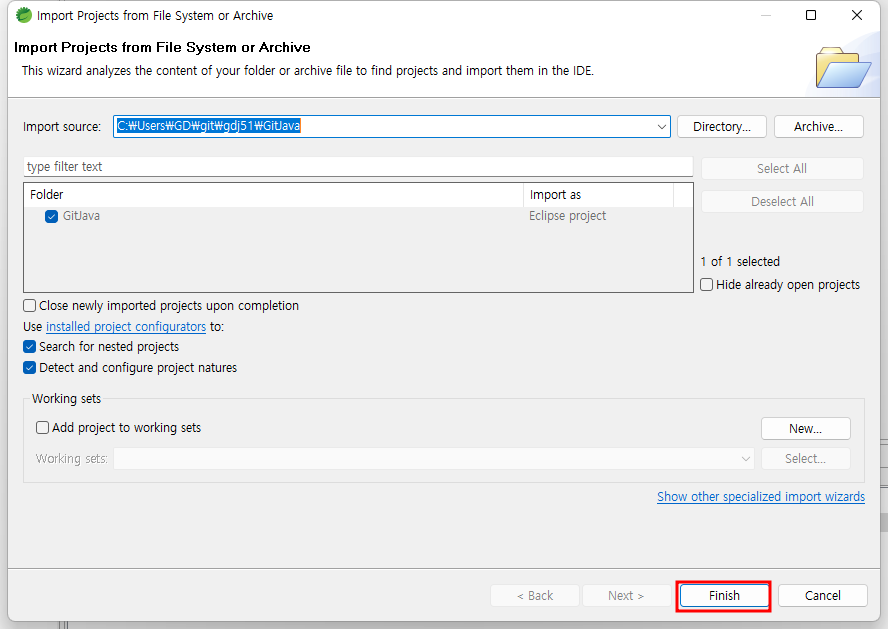Click the Back button
Image resolution: width=888 pixels, height=629 pixels.
click(535, 596)
